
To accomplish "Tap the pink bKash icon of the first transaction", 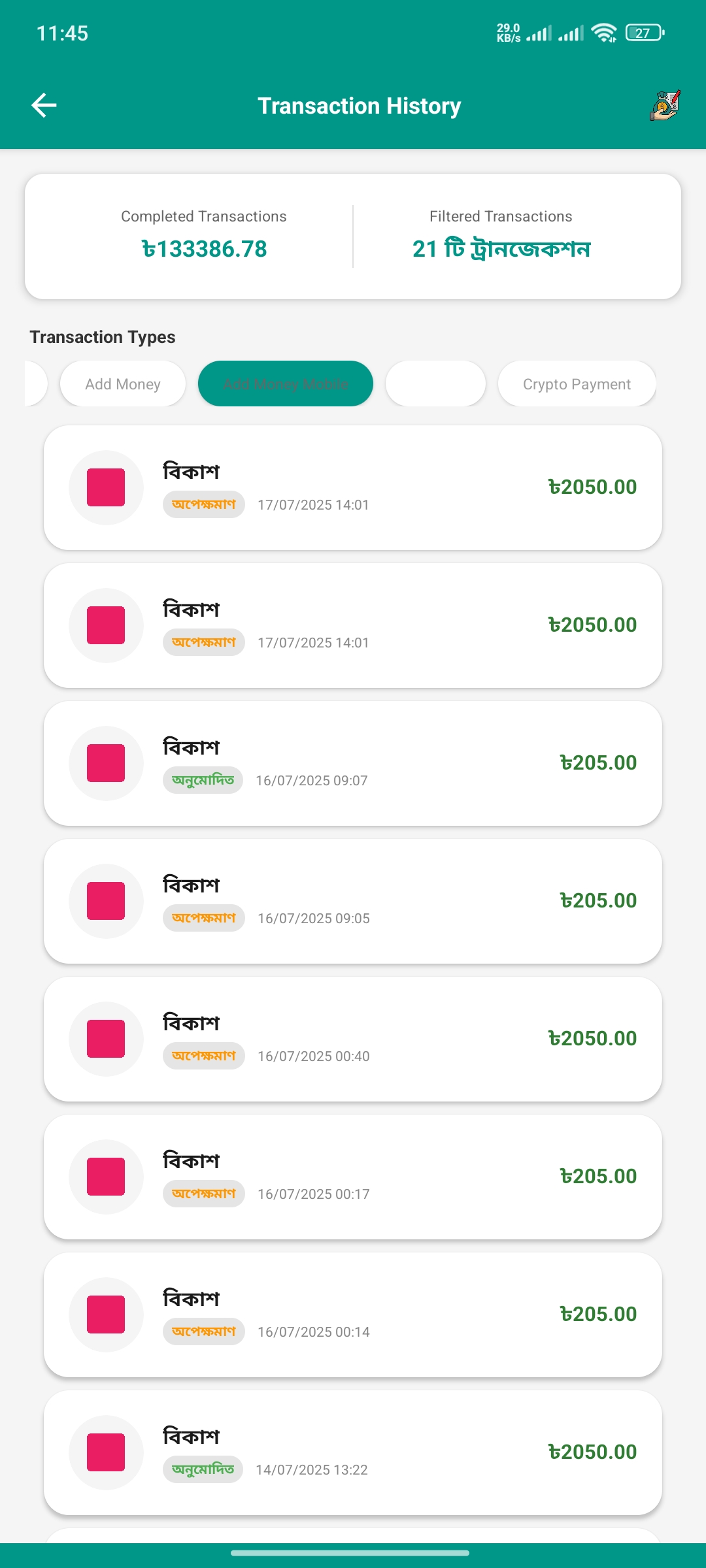I will pos(106,487).
